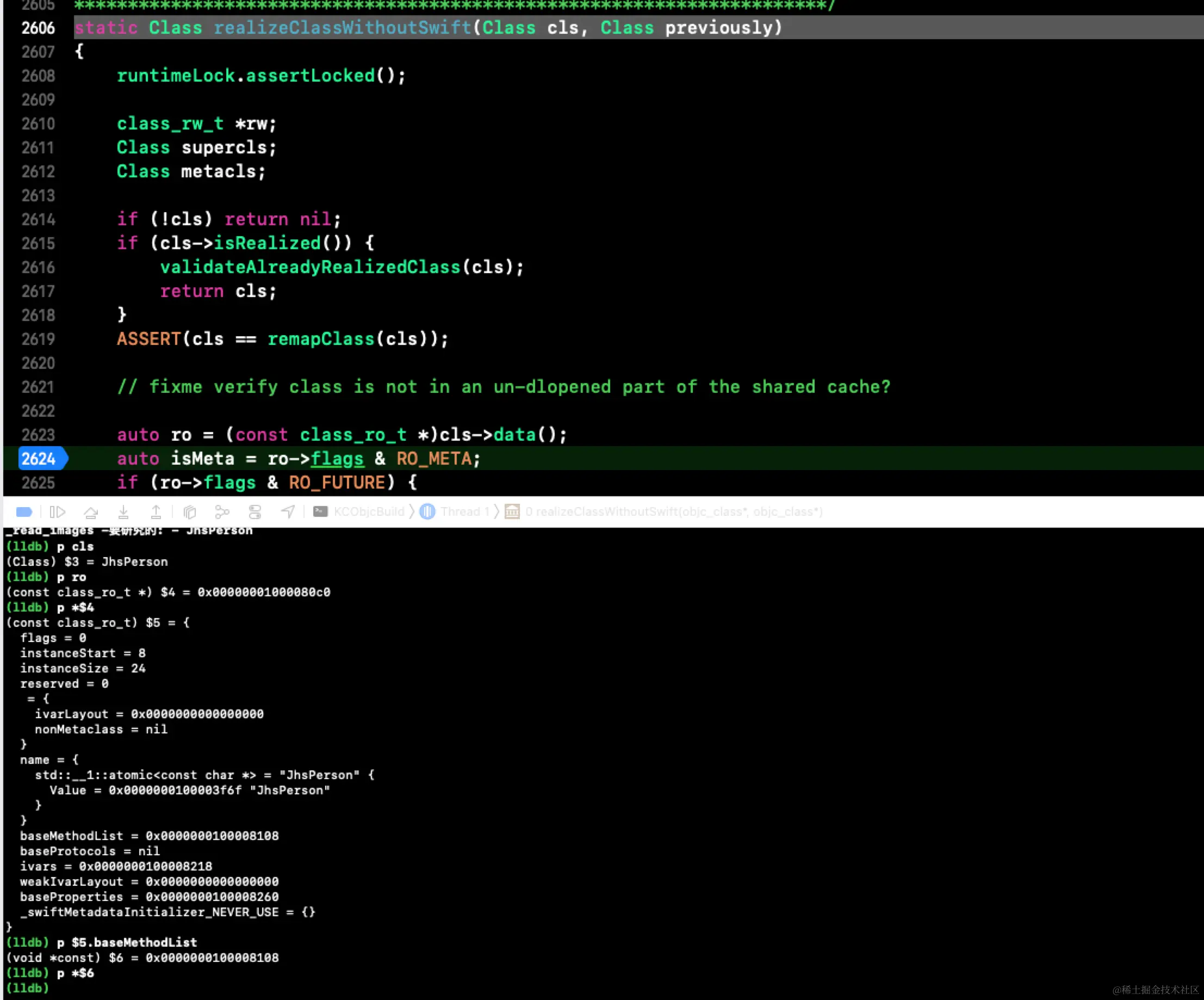Click the remapClass call on line 2619
Viewport: 1204px width, 1000px height.
(321, 339)
